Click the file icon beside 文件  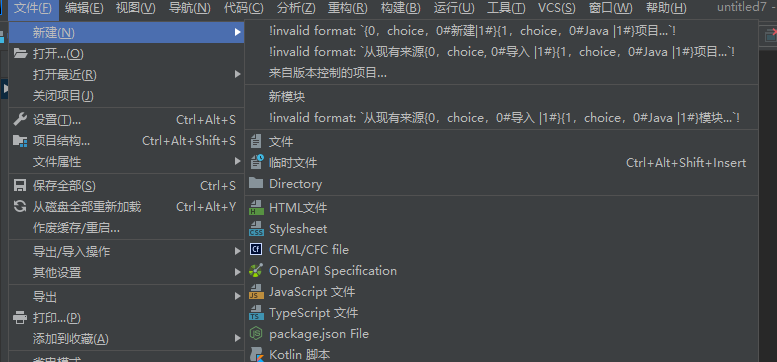tap(256, 142)
